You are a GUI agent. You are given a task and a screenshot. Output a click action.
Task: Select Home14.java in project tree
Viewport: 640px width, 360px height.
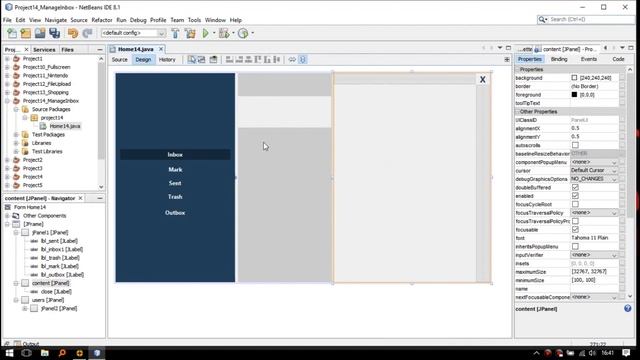(x=65, y=126)
